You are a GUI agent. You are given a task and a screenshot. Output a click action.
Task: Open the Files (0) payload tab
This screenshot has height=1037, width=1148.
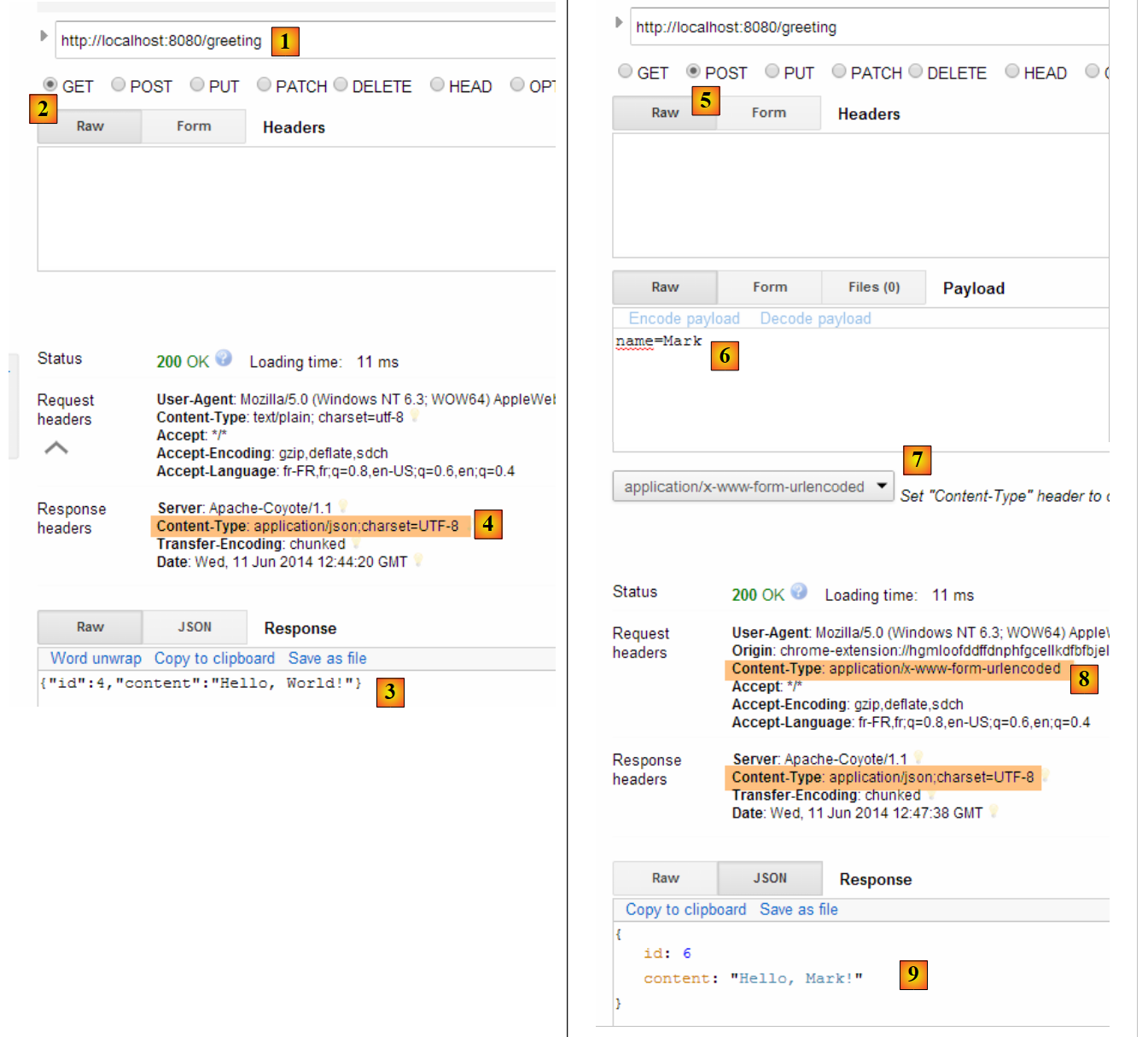pyautogui.click(x=873, y=288)
